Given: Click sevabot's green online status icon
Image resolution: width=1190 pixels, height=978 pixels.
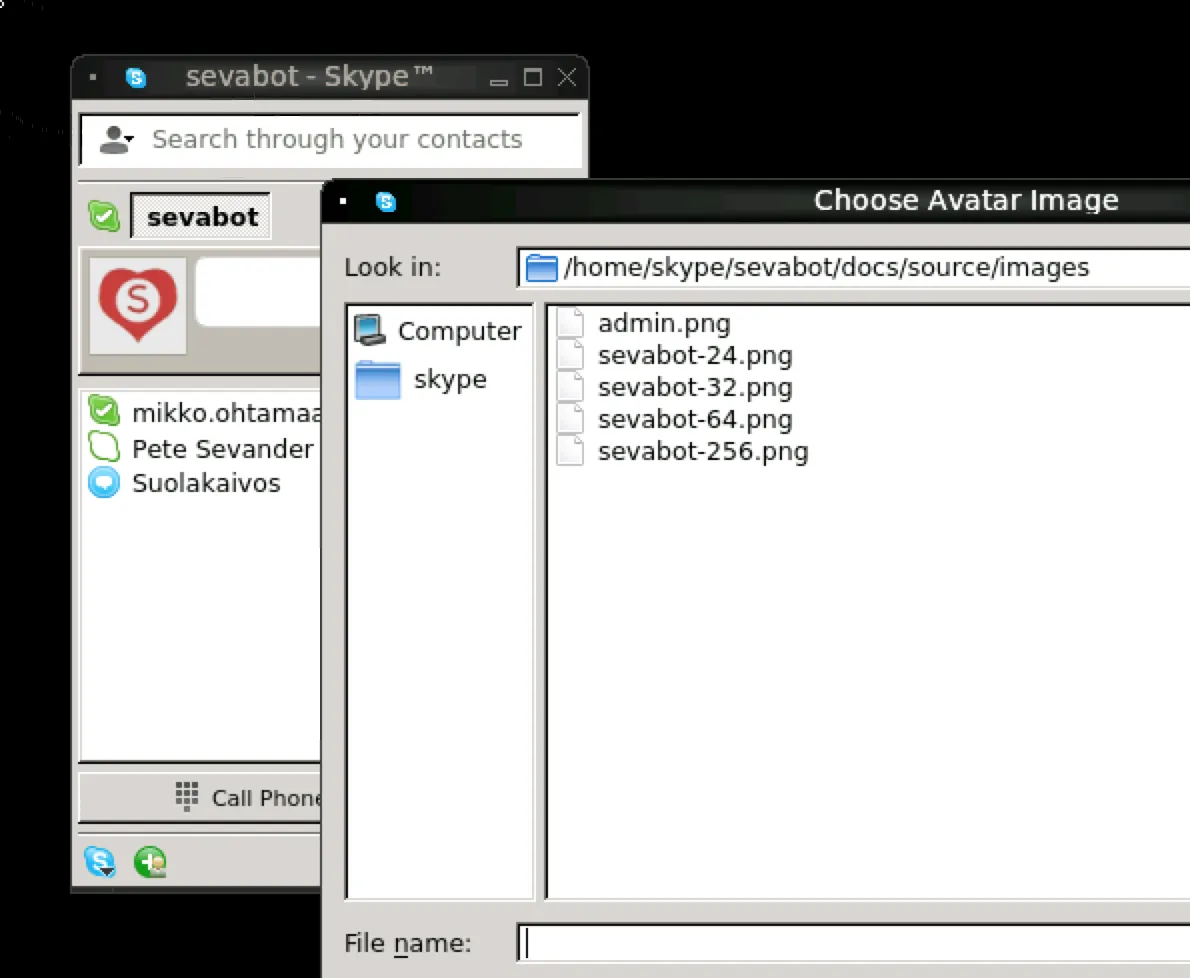Looking at the screenshot, I should 104,216.
